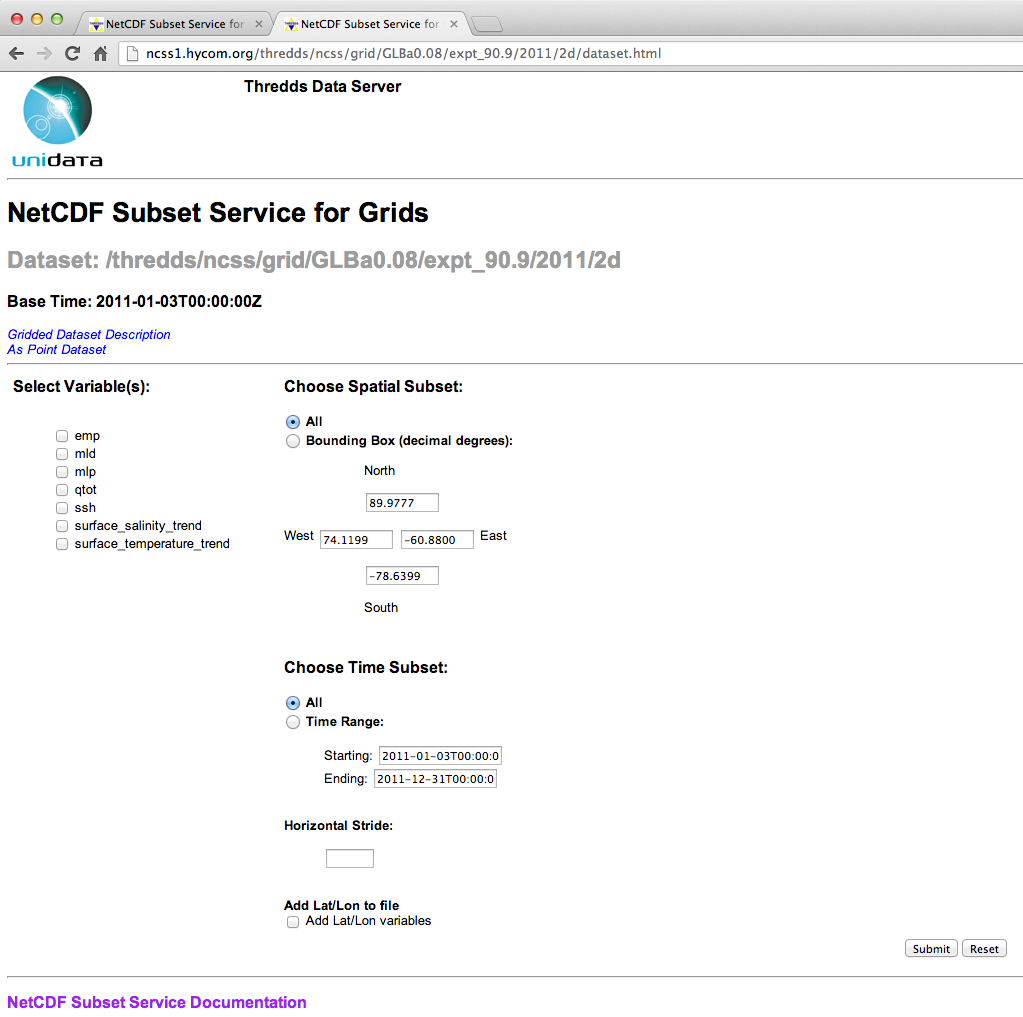Click the Horizontal Stride input box
Image resolution: width=1023 pixels, height=1017 pixels.
[x=350, y=859]
